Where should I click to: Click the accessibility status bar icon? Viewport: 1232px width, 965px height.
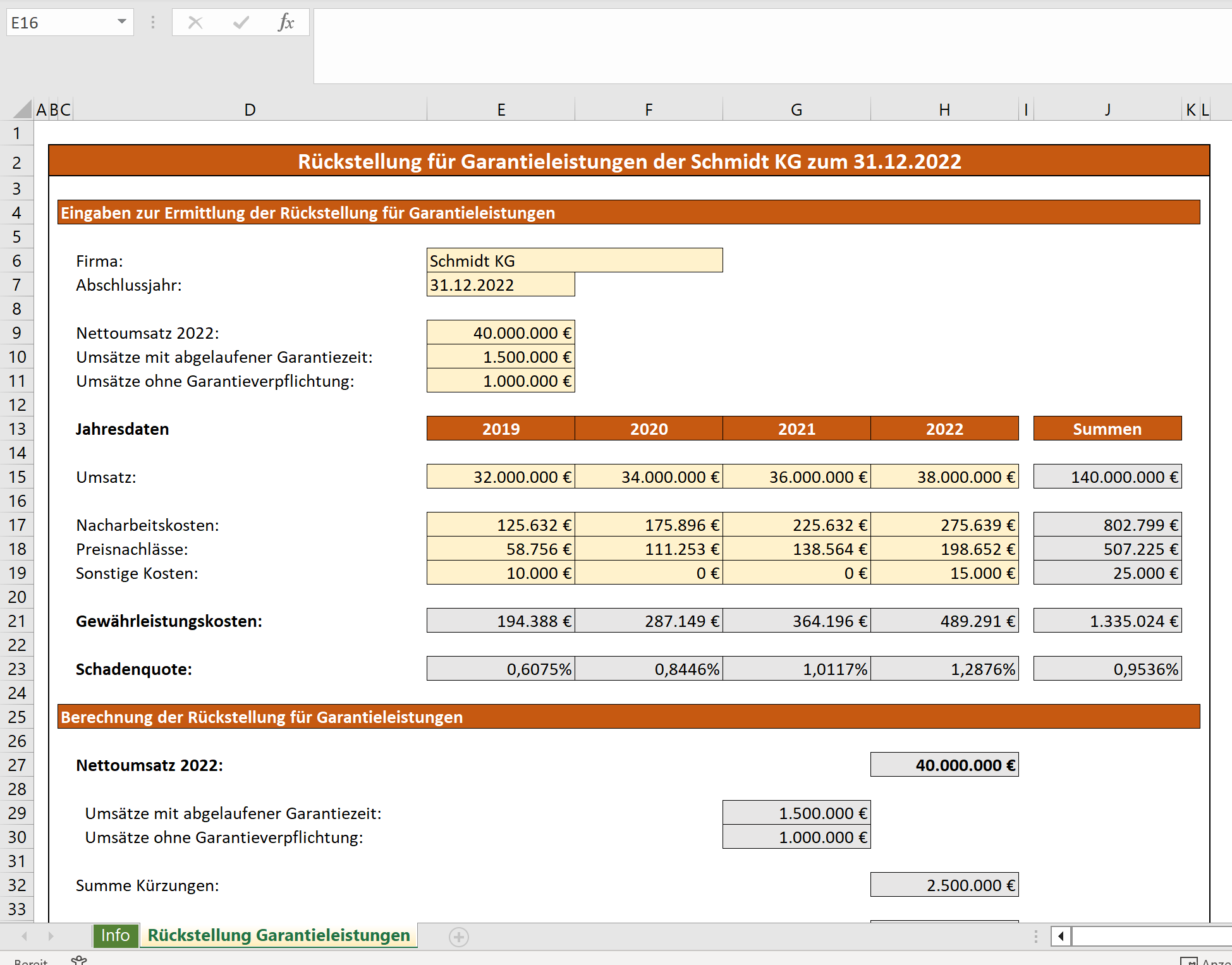click(79, 961)
